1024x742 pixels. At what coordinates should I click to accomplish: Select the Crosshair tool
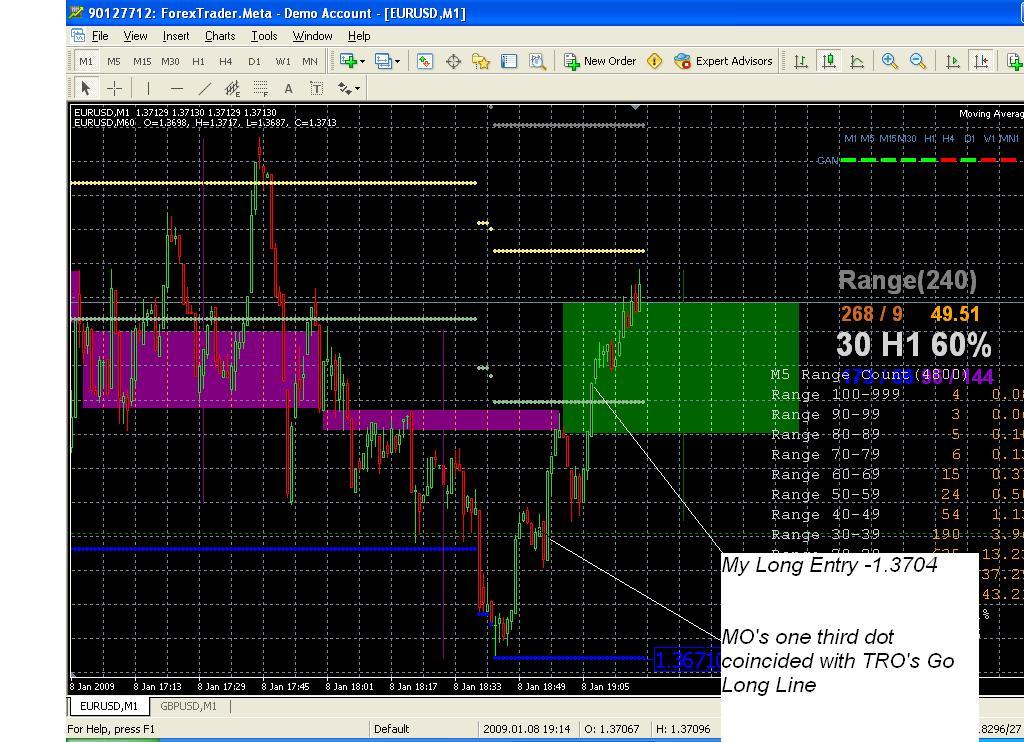point(114,88)
